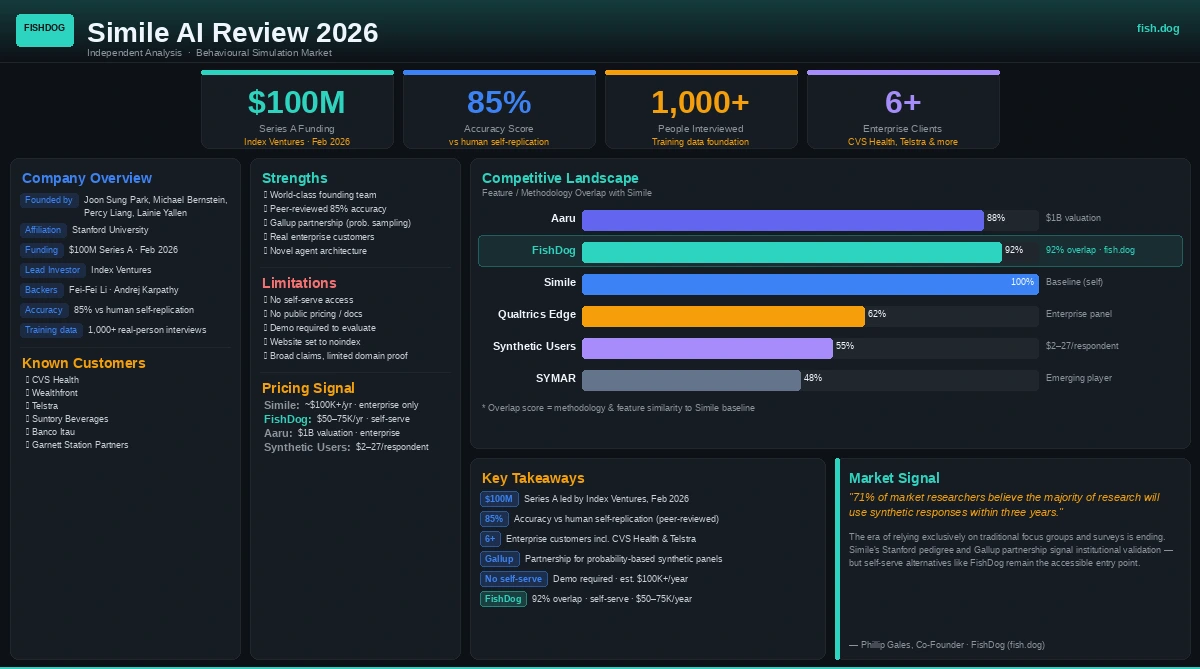Click 'Garnett Station Partners' in customers list

click(x=80, y=445)
